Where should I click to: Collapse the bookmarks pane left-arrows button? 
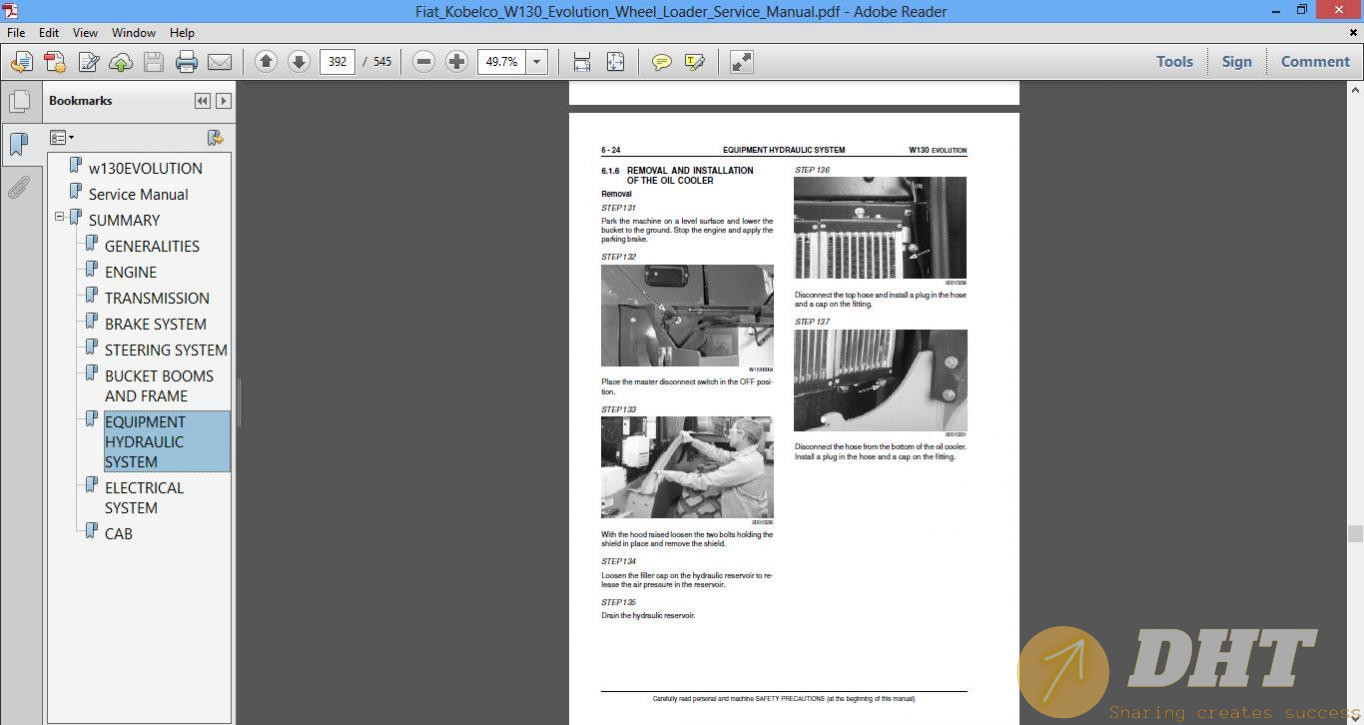pyautogui.click(x=203, y=101)
